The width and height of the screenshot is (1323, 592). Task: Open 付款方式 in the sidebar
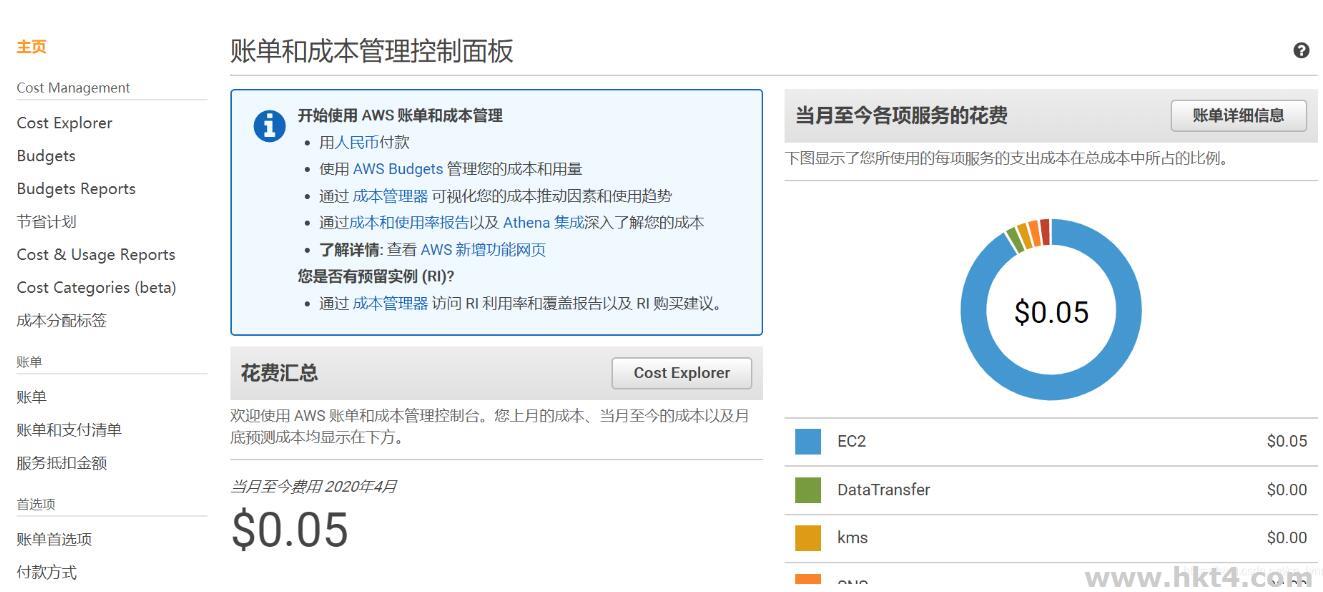coord(46,572)
